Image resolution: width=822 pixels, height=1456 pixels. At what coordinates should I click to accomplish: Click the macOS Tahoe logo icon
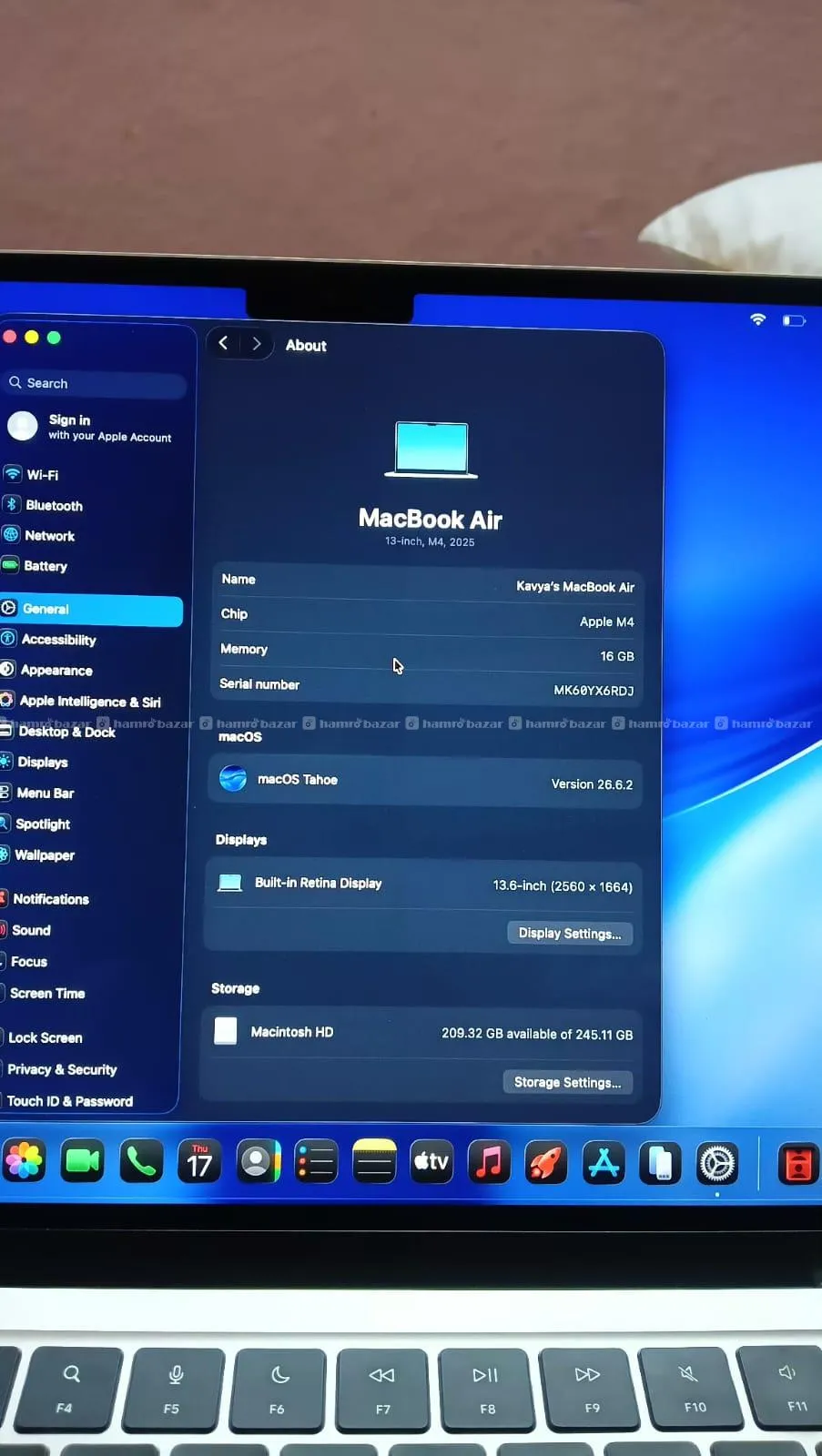click(233, 778)
